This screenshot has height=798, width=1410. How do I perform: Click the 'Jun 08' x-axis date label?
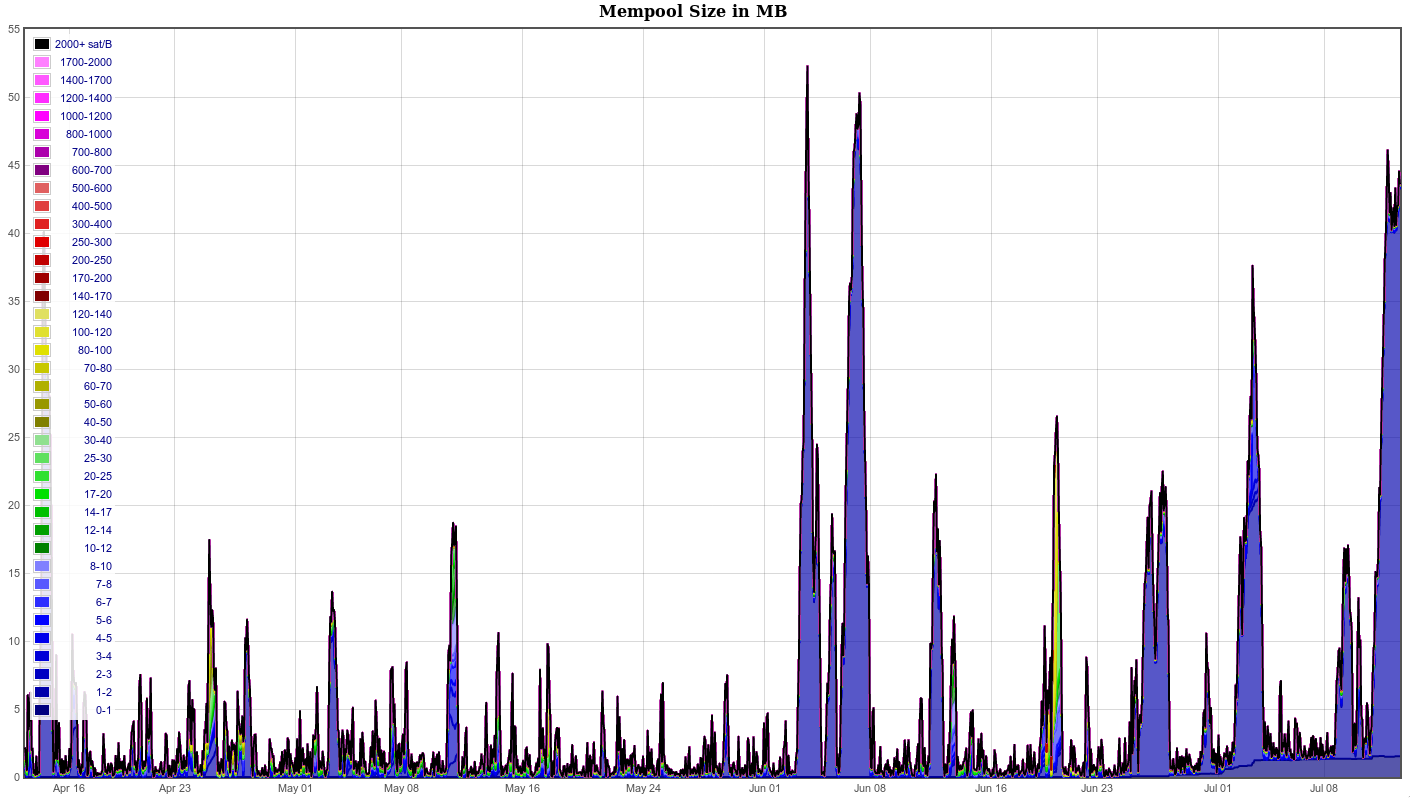[x=870, y=788]
